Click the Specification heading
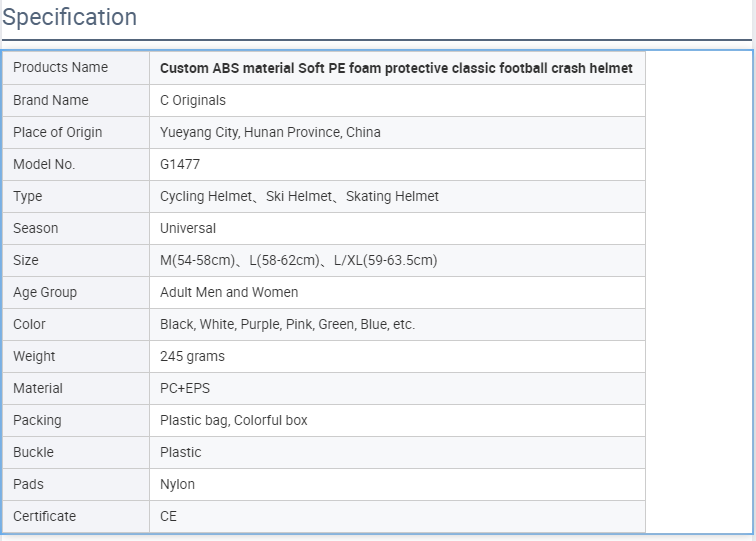 (x=69, y=17)
